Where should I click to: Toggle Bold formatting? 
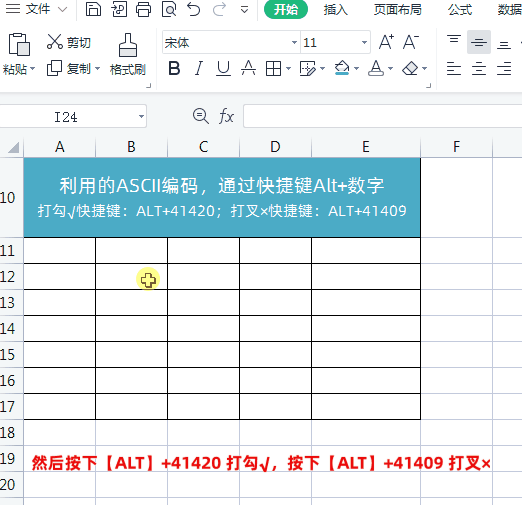174,68
